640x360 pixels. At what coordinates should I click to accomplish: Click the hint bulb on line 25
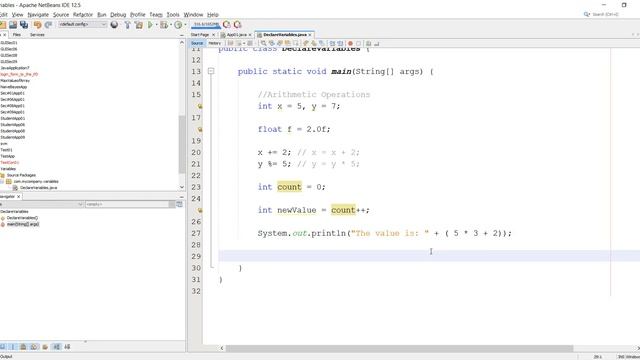coord(200,210)
